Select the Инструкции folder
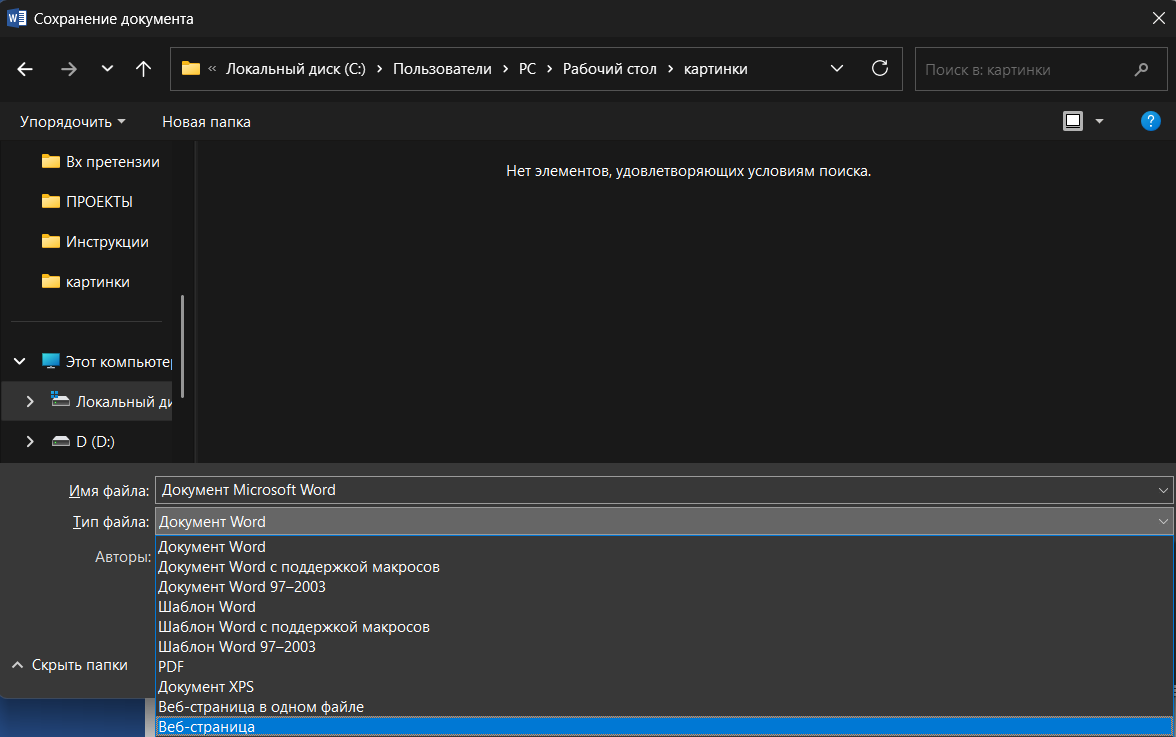The image size is (1176, 737). (94, 241)
